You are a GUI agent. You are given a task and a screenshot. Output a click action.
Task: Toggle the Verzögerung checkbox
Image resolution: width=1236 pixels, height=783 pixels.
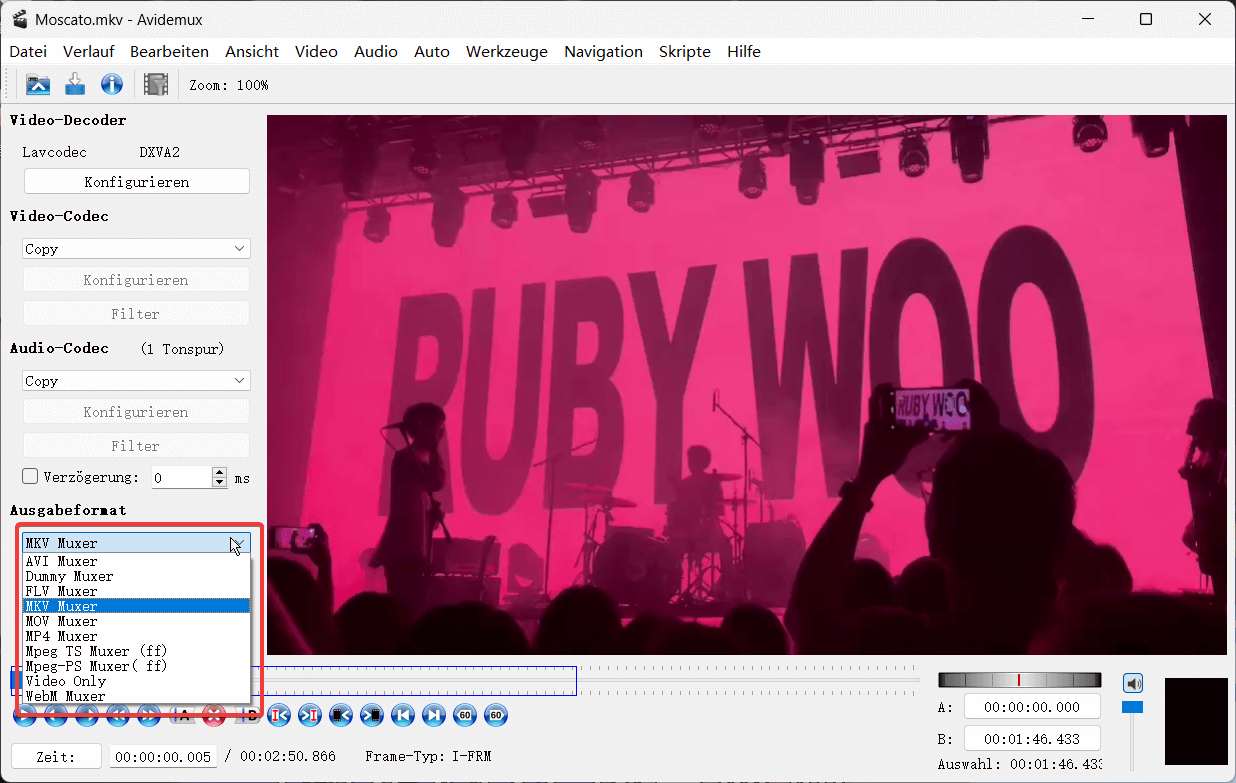click(30, 477)
